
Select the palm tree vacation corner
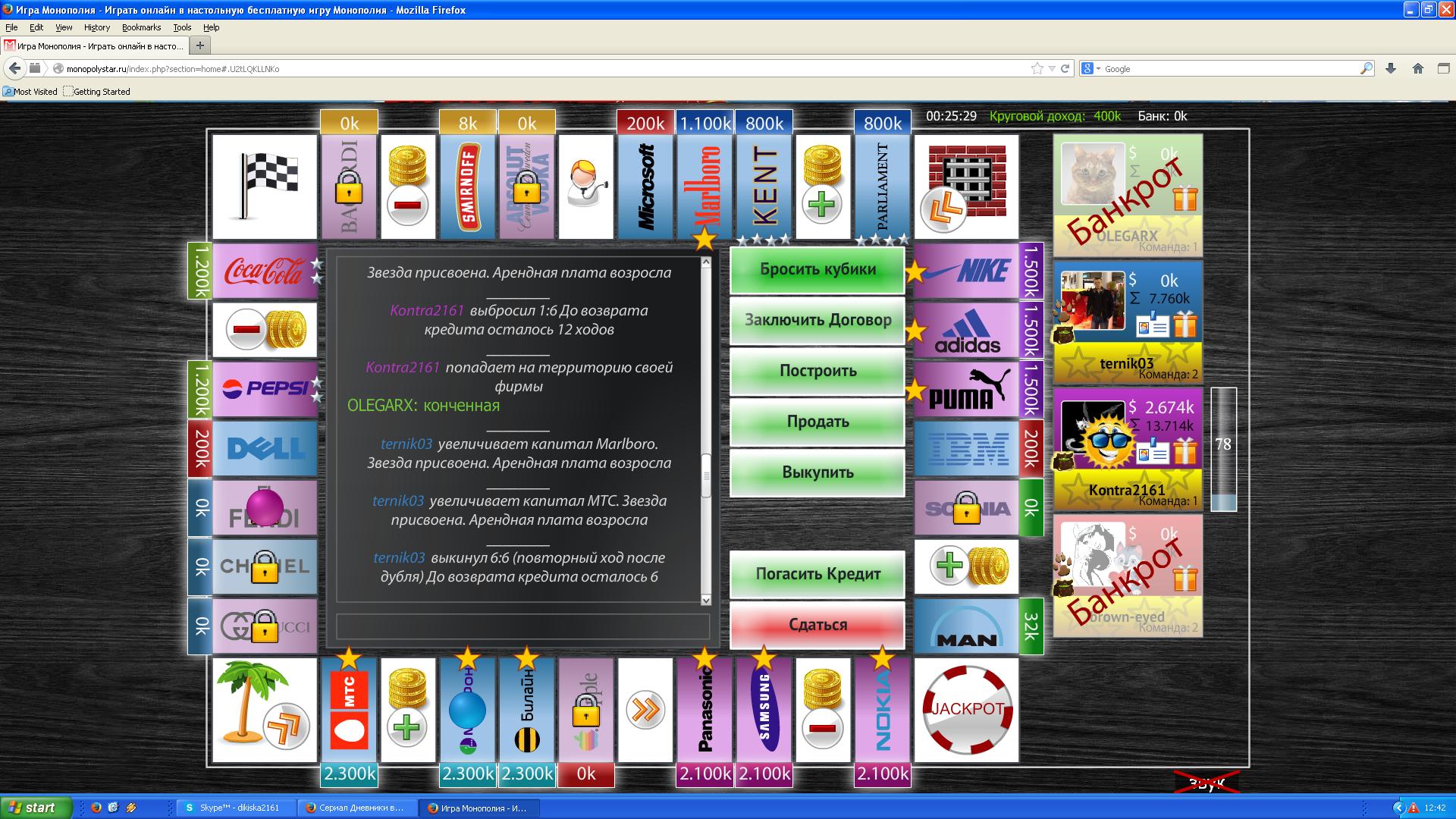pyautogui.click(x=265, y=710)
